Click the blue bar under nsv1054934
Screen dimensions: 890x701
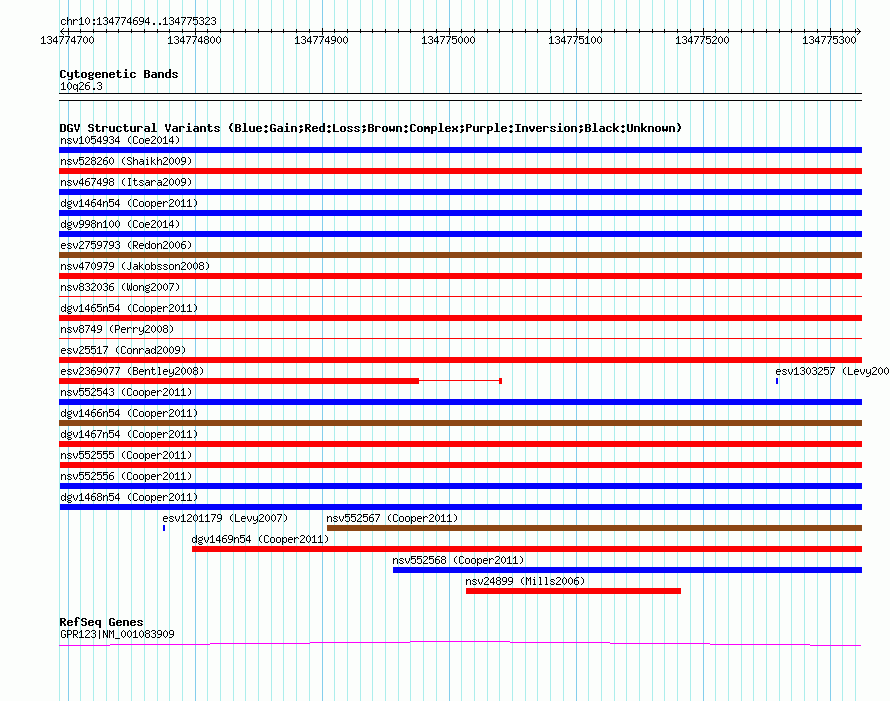pos(460,150)
